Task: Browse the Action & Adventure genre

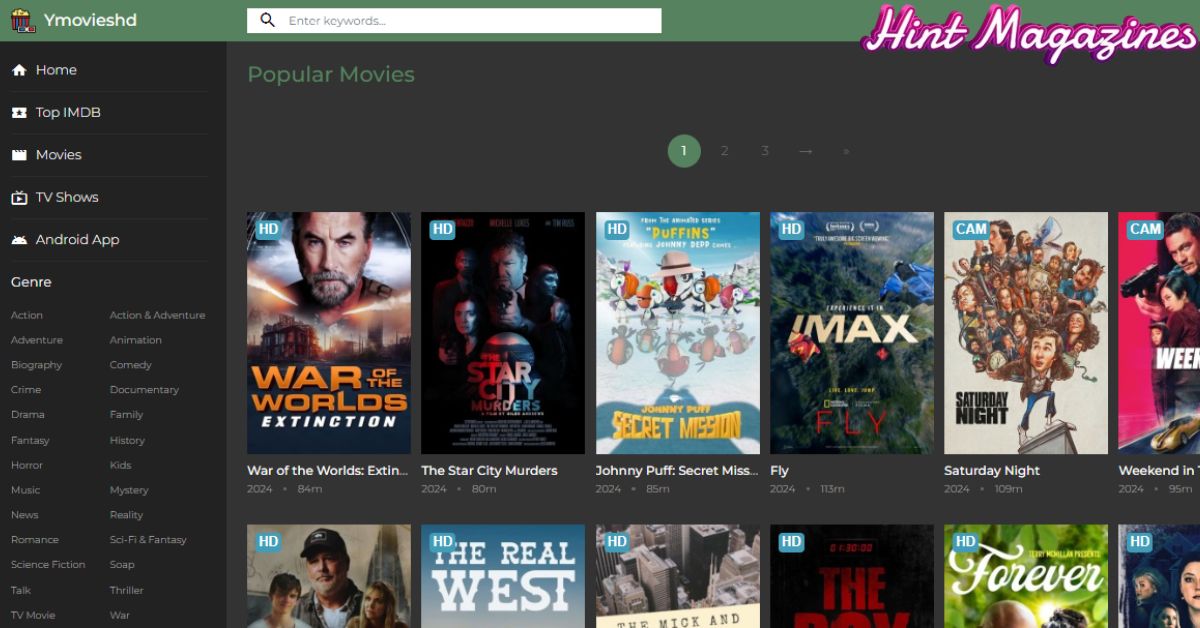Action: [x=158, y=315]
